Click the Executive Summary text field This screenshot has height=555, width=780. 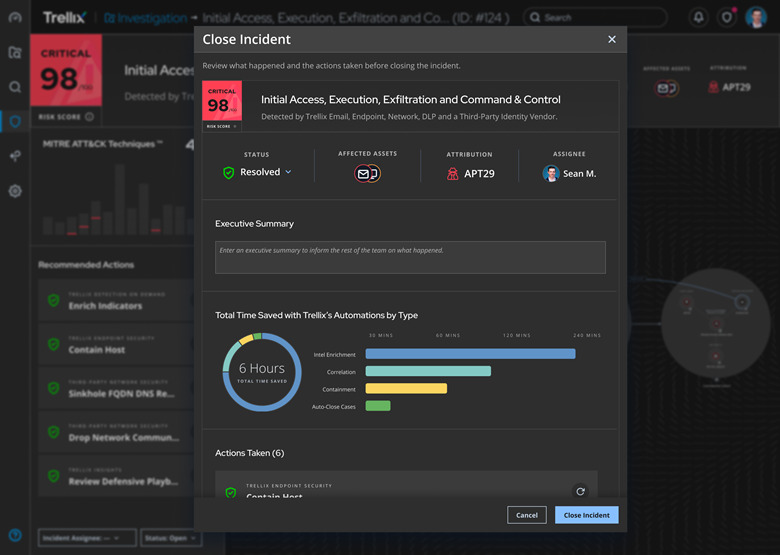[410, 257]
